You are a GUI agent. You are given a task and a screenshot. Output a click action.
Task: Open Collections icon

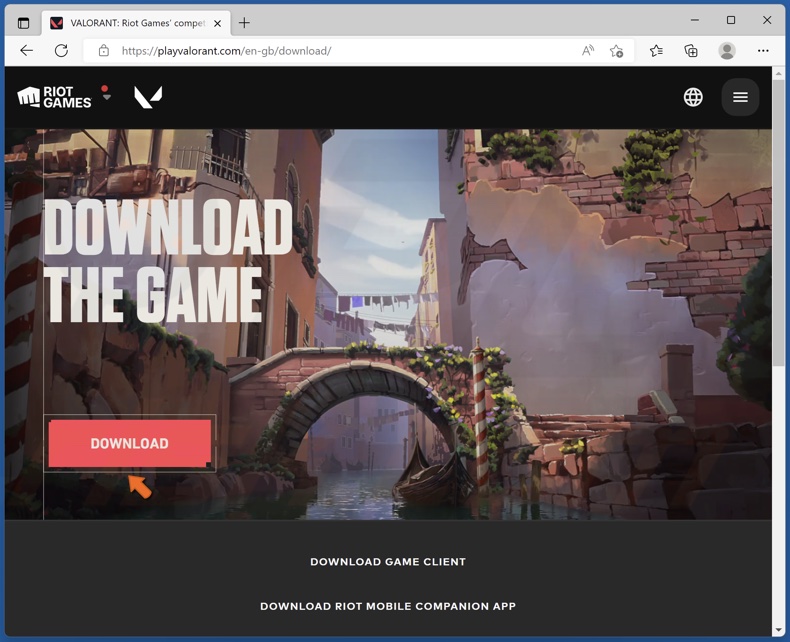(x=691, y=50)
